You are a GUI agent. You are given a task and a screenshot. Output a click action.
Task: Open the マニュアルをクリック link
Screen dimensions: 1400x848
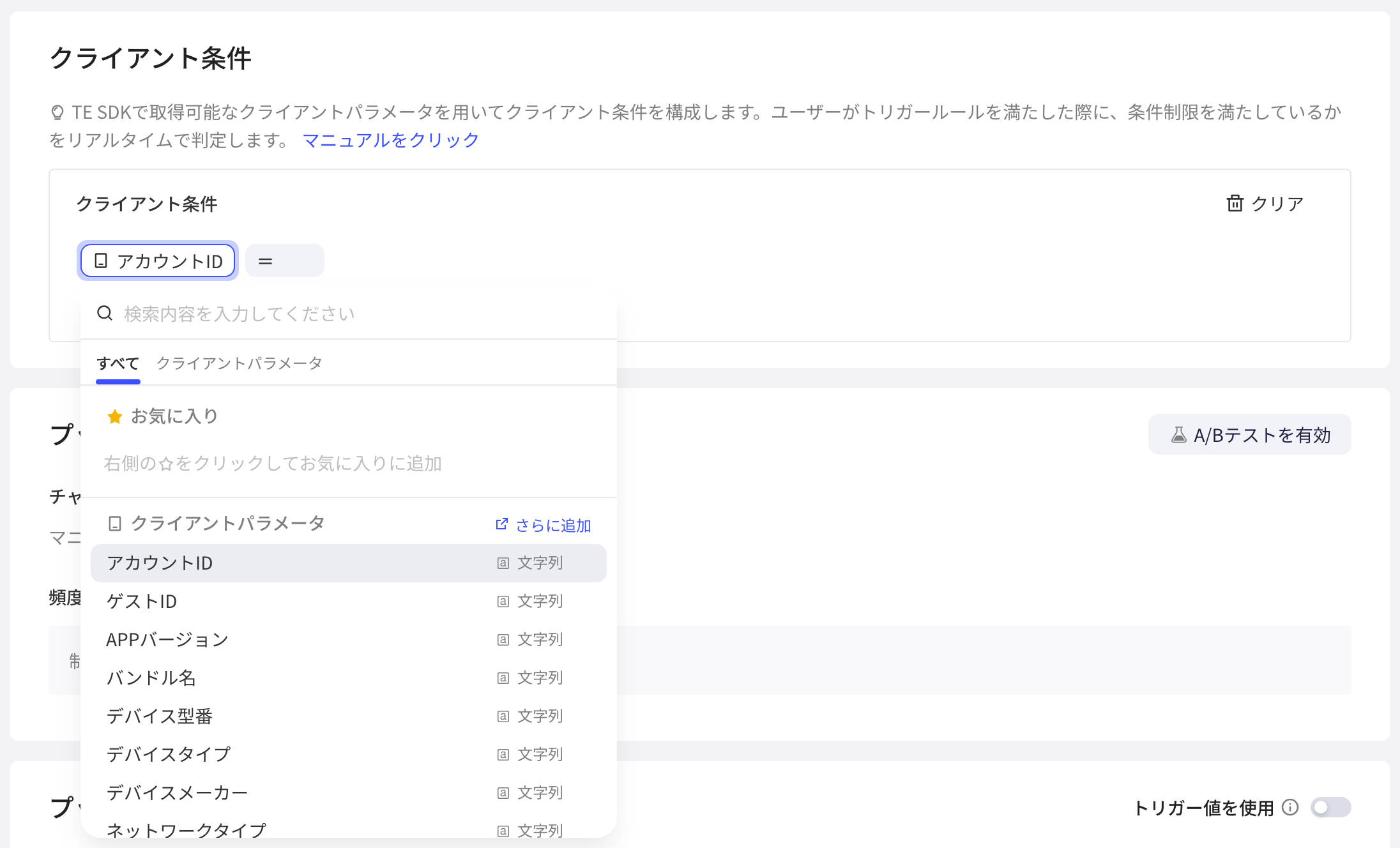pos(391,140)
